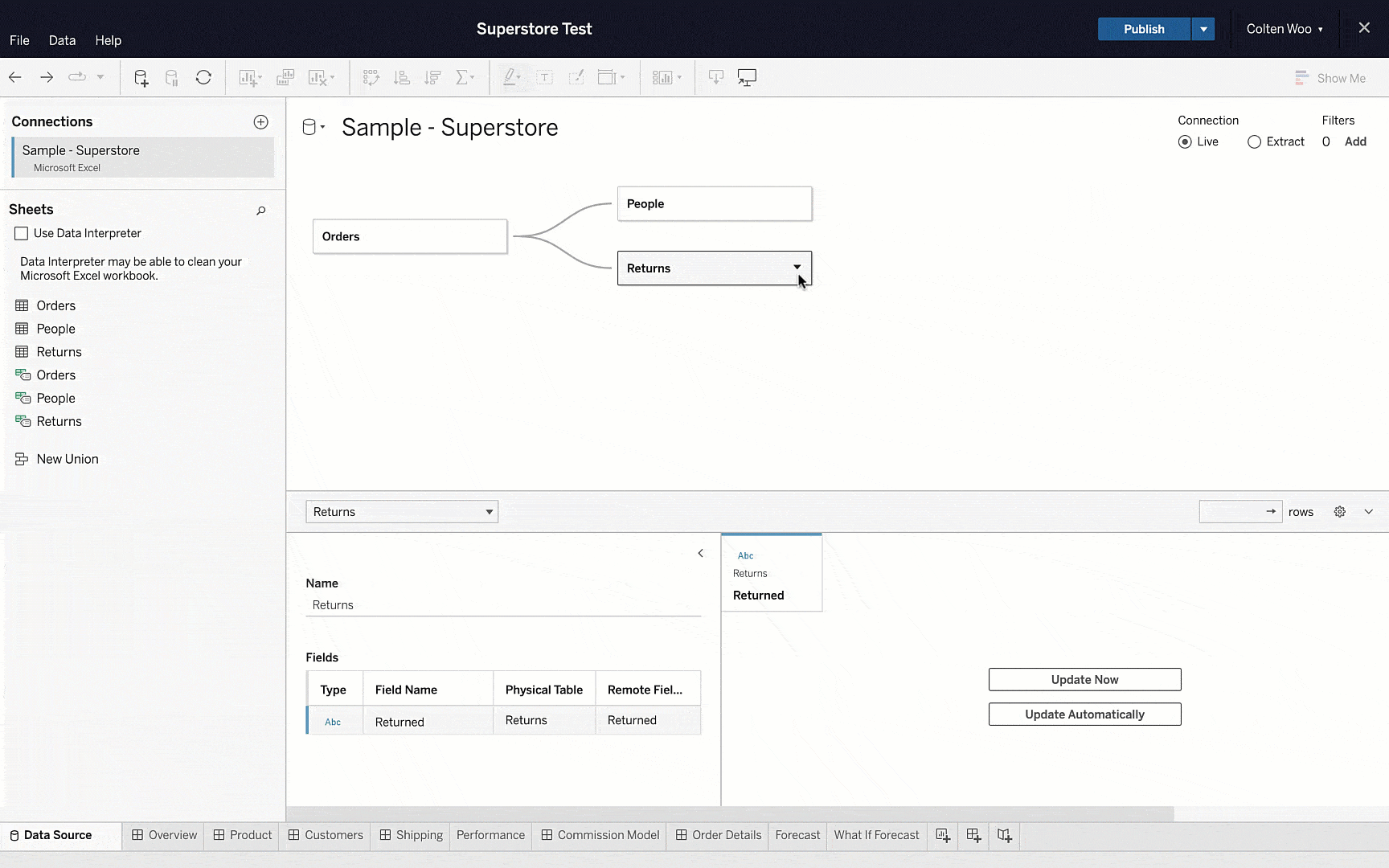Select the Orders table on canvas

coord(410,236)
